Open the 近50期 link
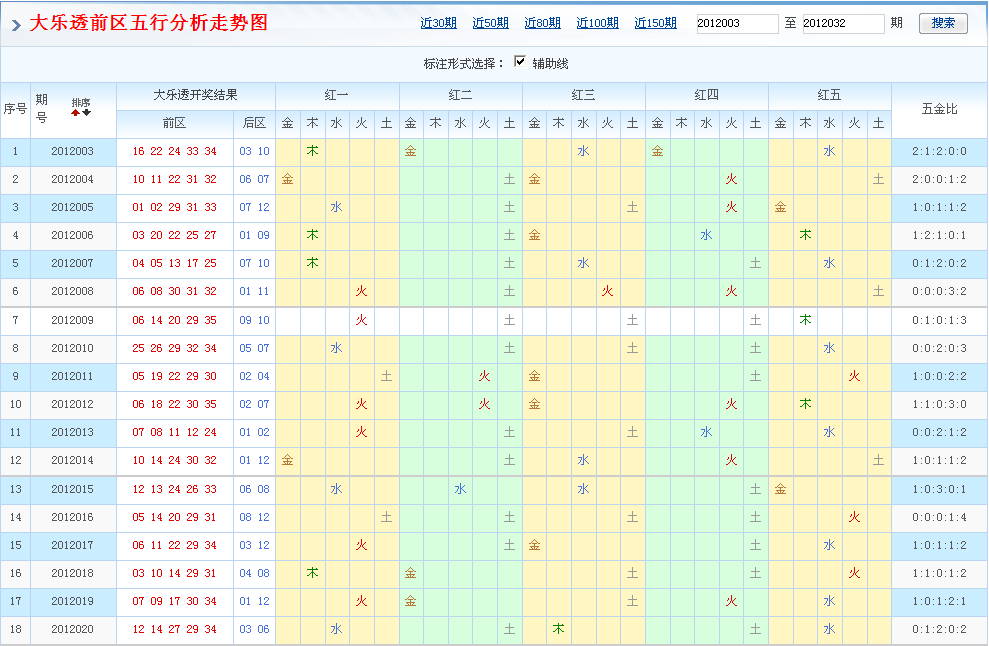This screenshot has width=989, height=646. coord(490,23)
